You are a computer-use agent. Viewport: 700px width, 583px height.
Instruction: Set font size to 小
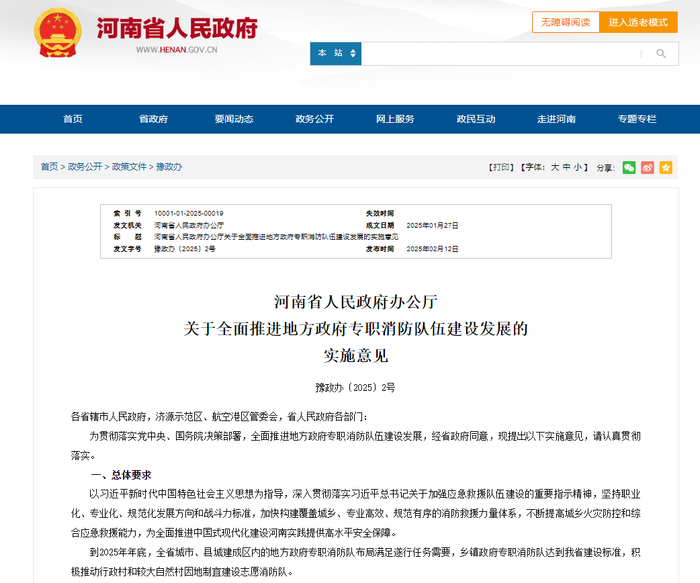click(578, 167)
